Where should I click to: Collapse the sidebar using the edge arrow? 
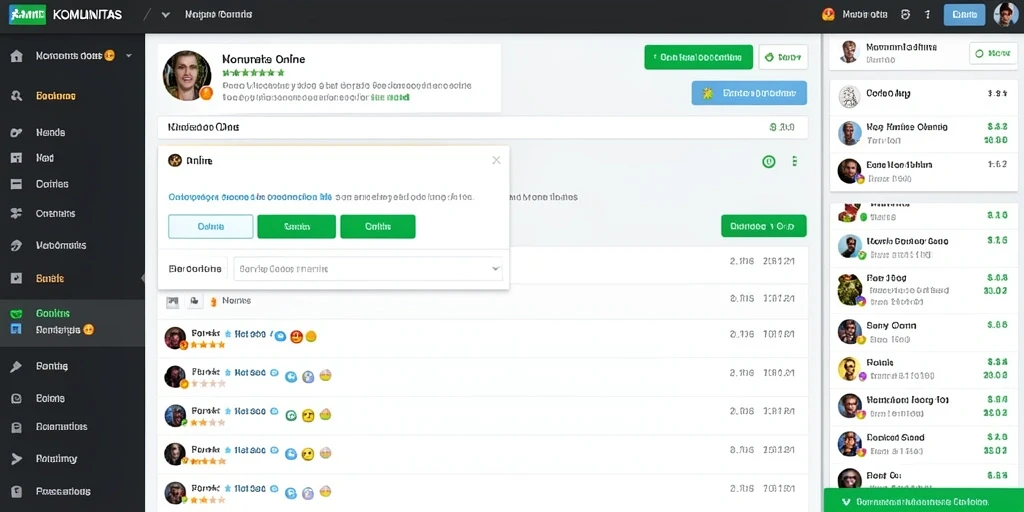tap(143, 278)
